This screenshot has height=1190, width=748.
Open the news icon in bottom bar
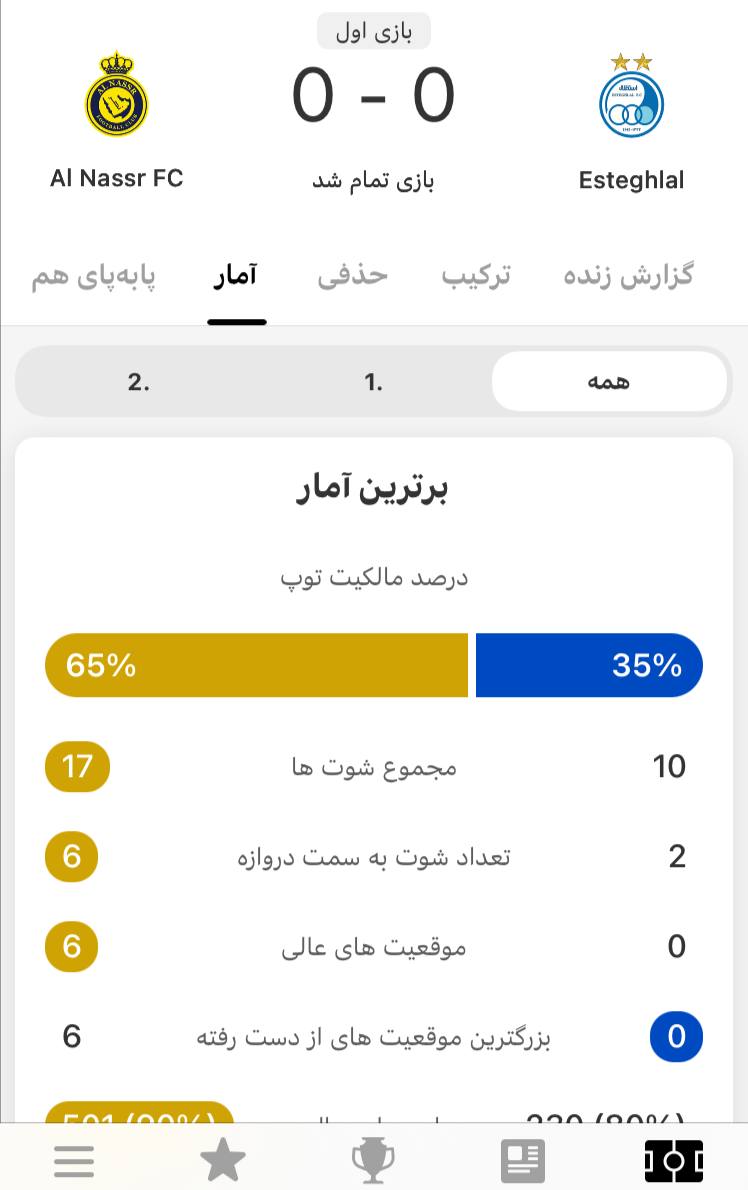tap(523, 1160)
